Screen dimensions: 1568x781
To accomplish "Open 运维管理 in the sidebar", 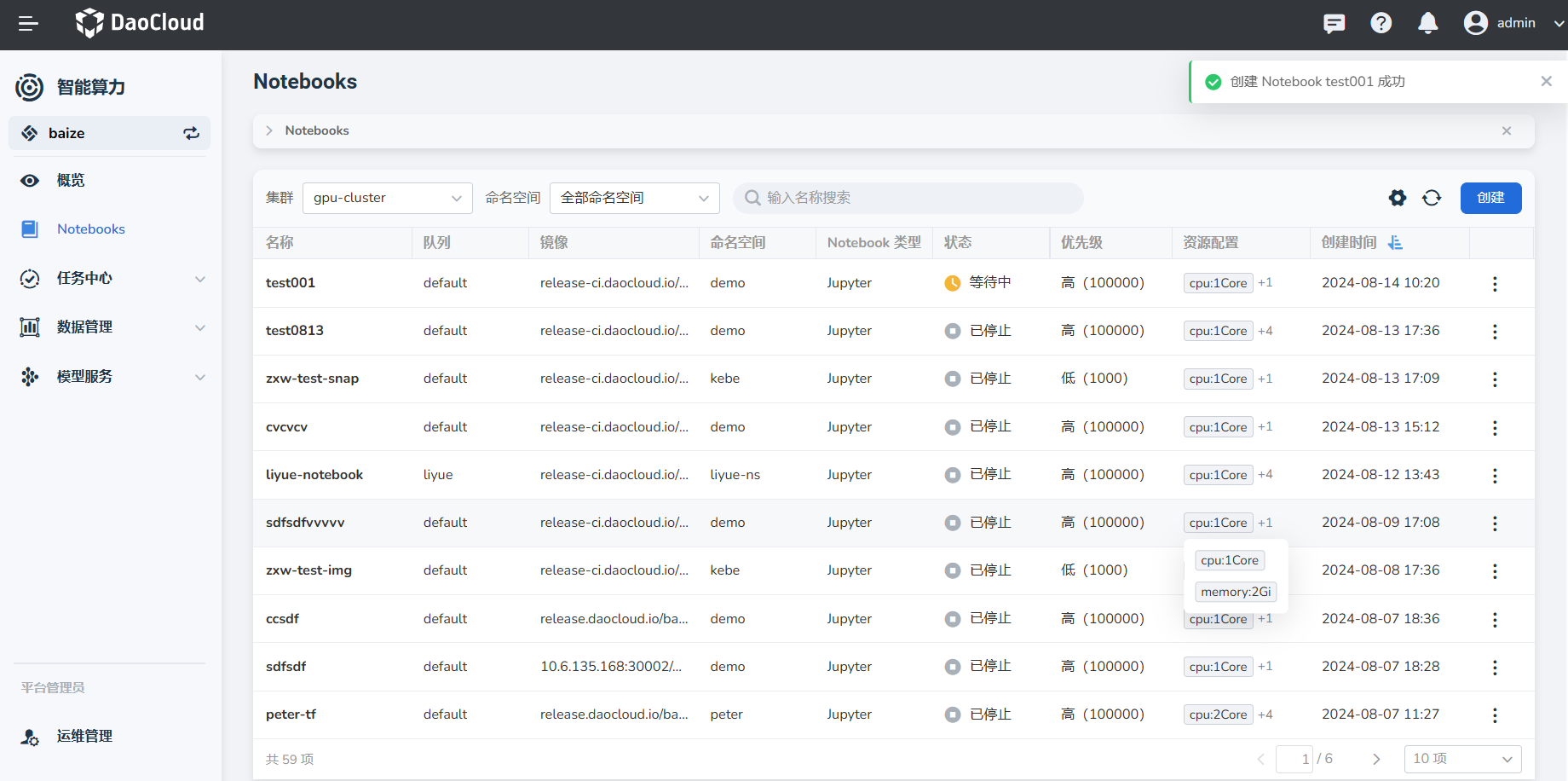I will (84, 737).
